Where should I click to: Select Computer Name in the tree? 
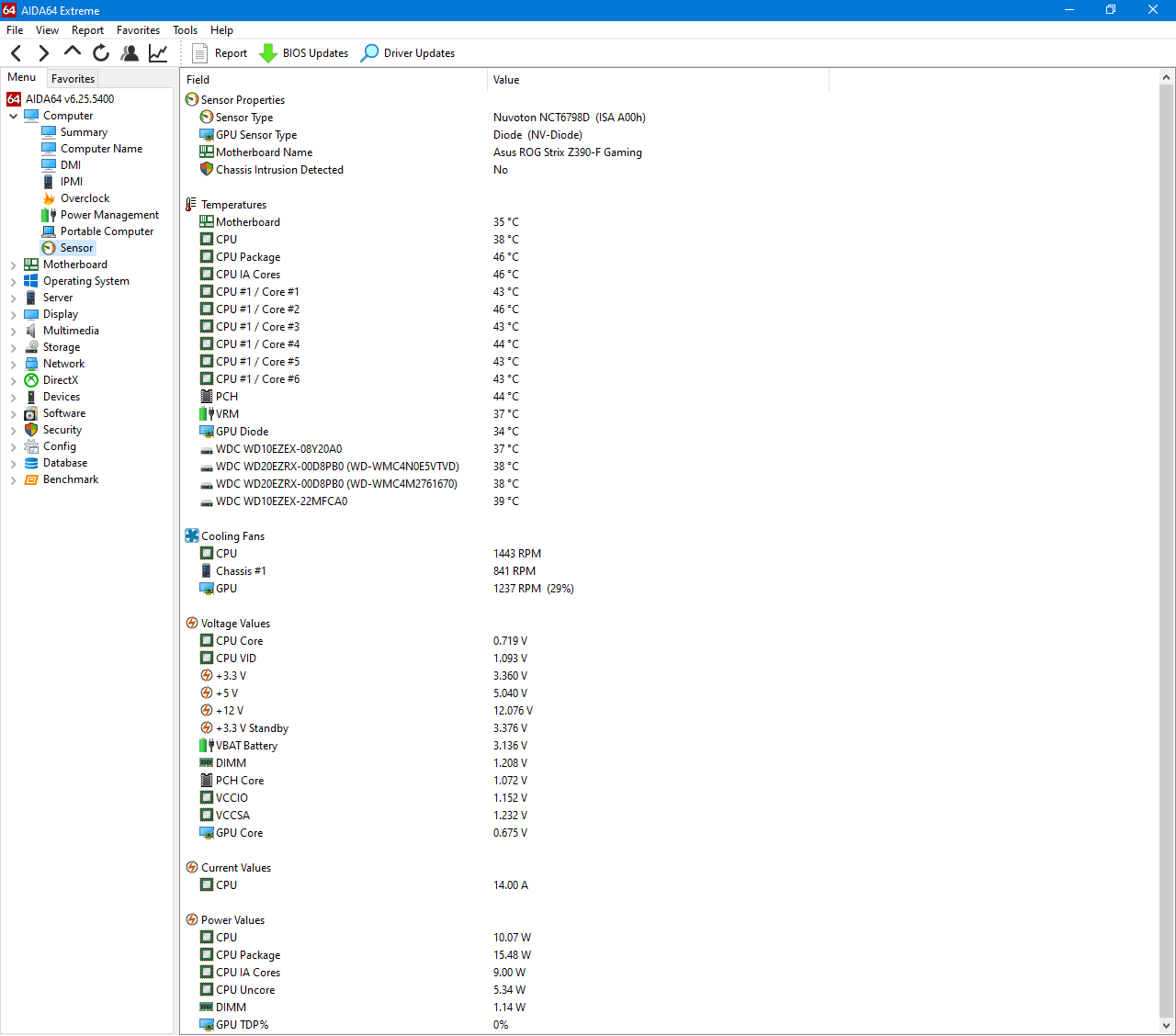(x=101, y=149)
